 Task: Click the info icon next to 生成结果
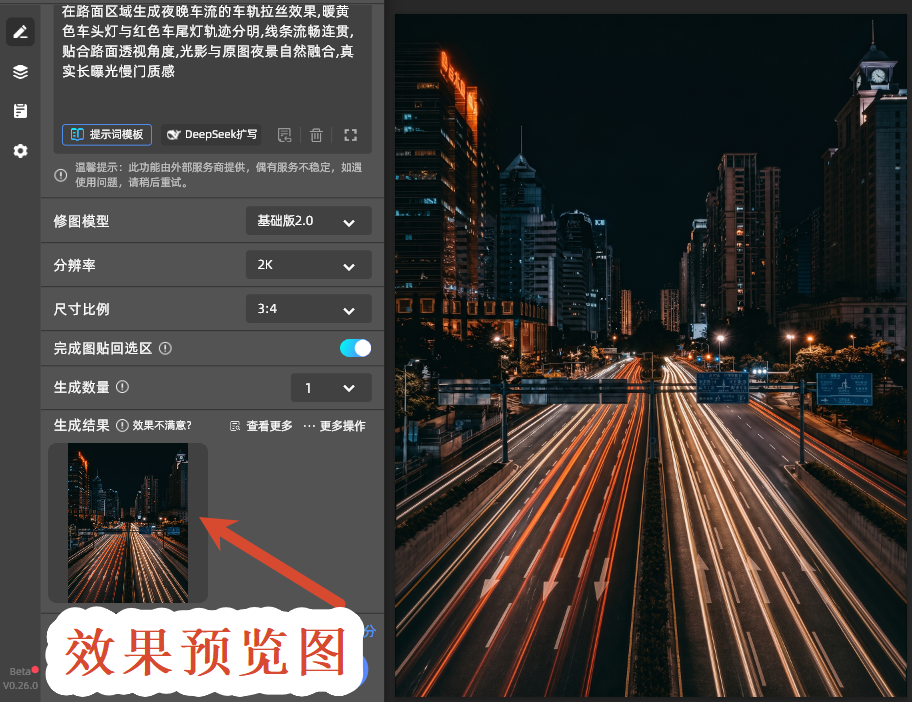click(122, 426)
